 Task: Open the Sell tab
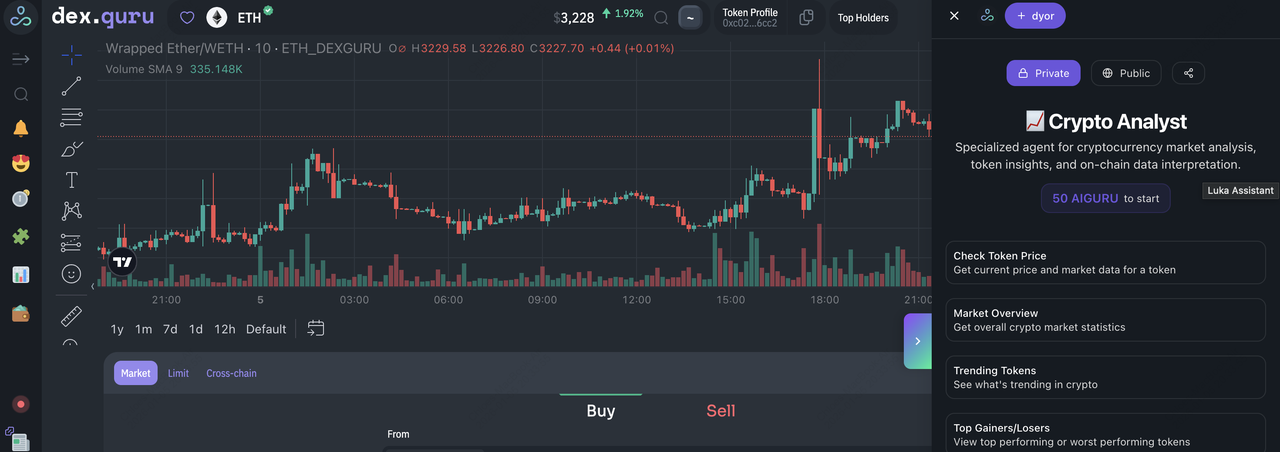[x=720, y=411]
